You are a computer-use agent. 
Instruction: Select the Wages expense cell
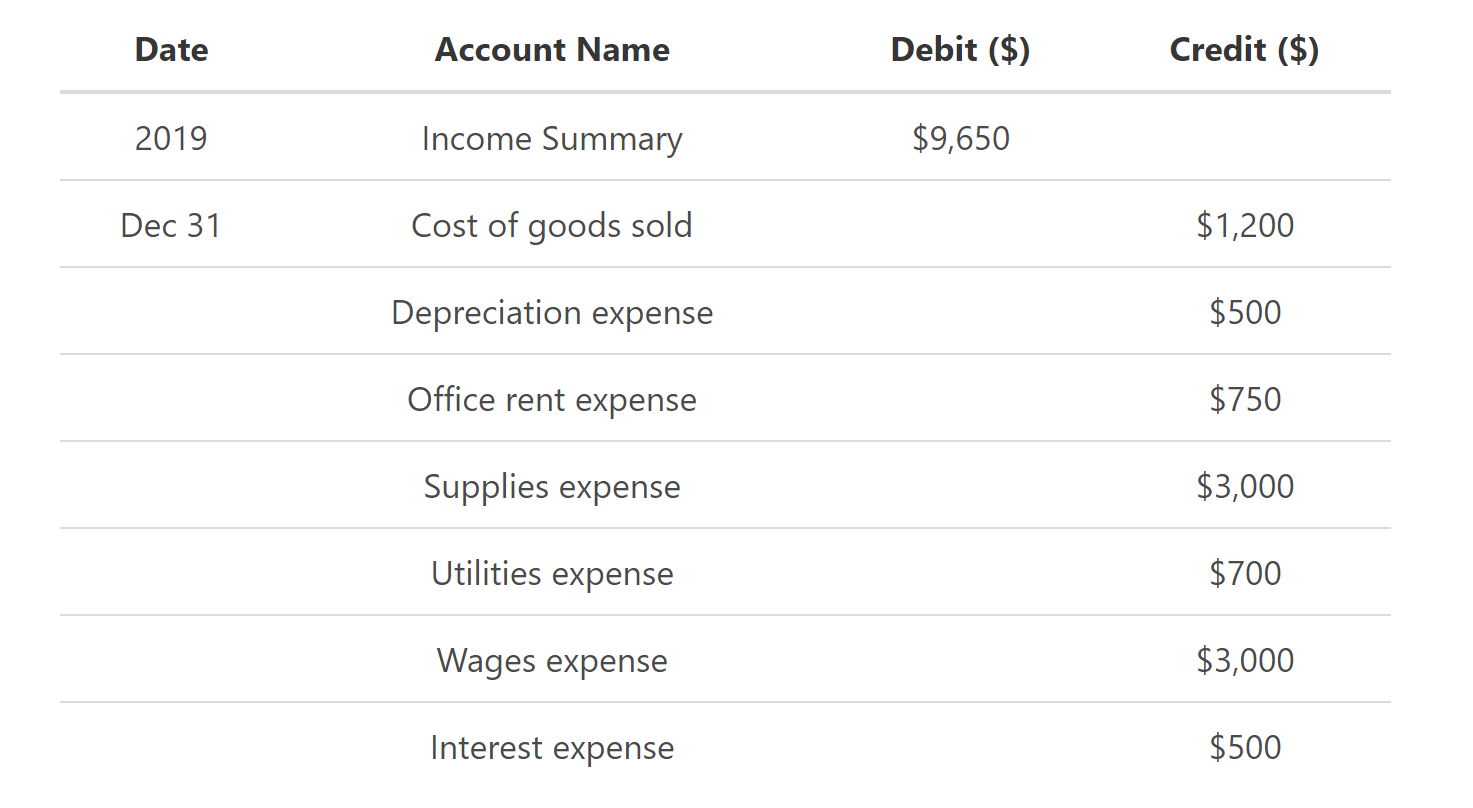coord(552,660)
